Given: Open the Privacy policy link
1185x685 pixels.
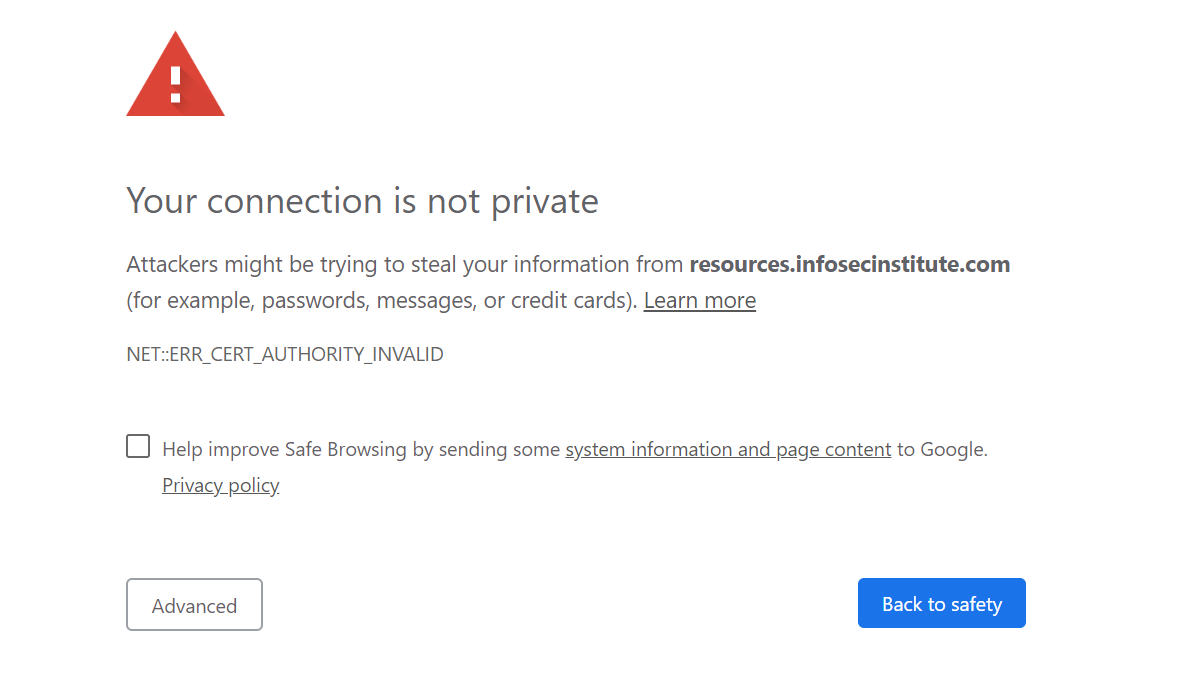Looking at the screenshot, I should coord(220,485).
